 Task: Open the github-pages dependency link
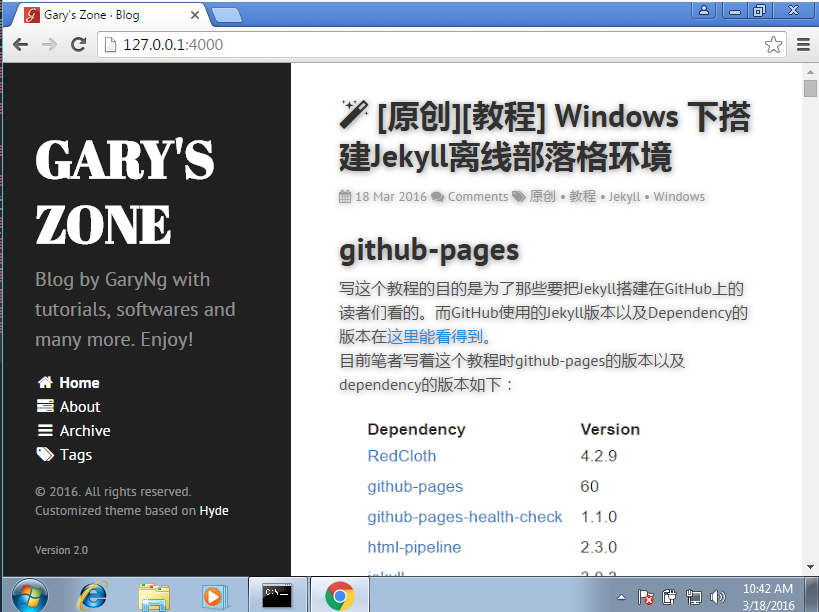click(415, 487)
